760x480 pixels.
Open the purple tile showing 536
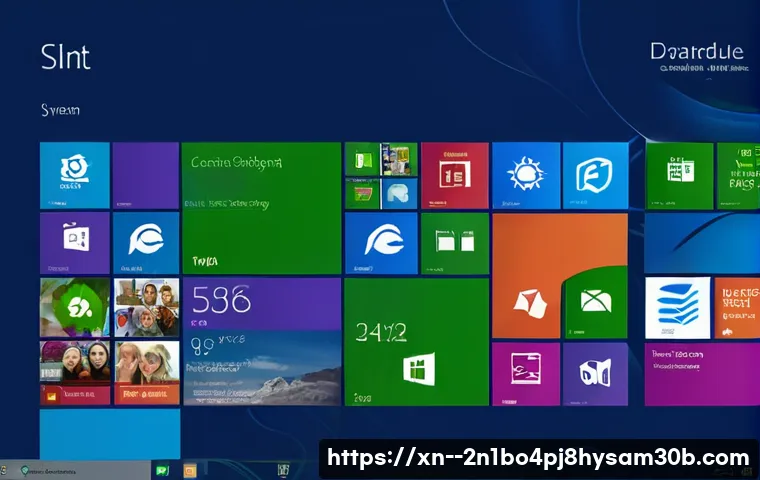262,304
